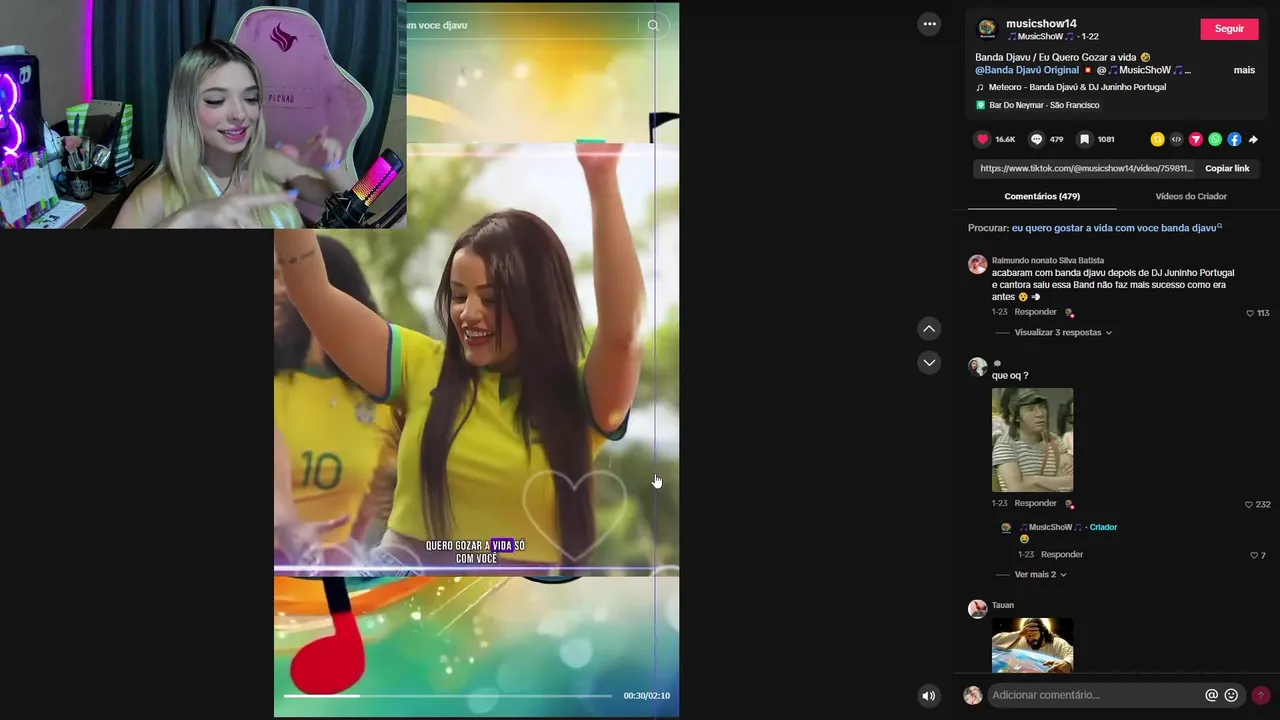Open the three-dot more options menu
This screenshot has height=720, width=1280.
click(930, 24)
